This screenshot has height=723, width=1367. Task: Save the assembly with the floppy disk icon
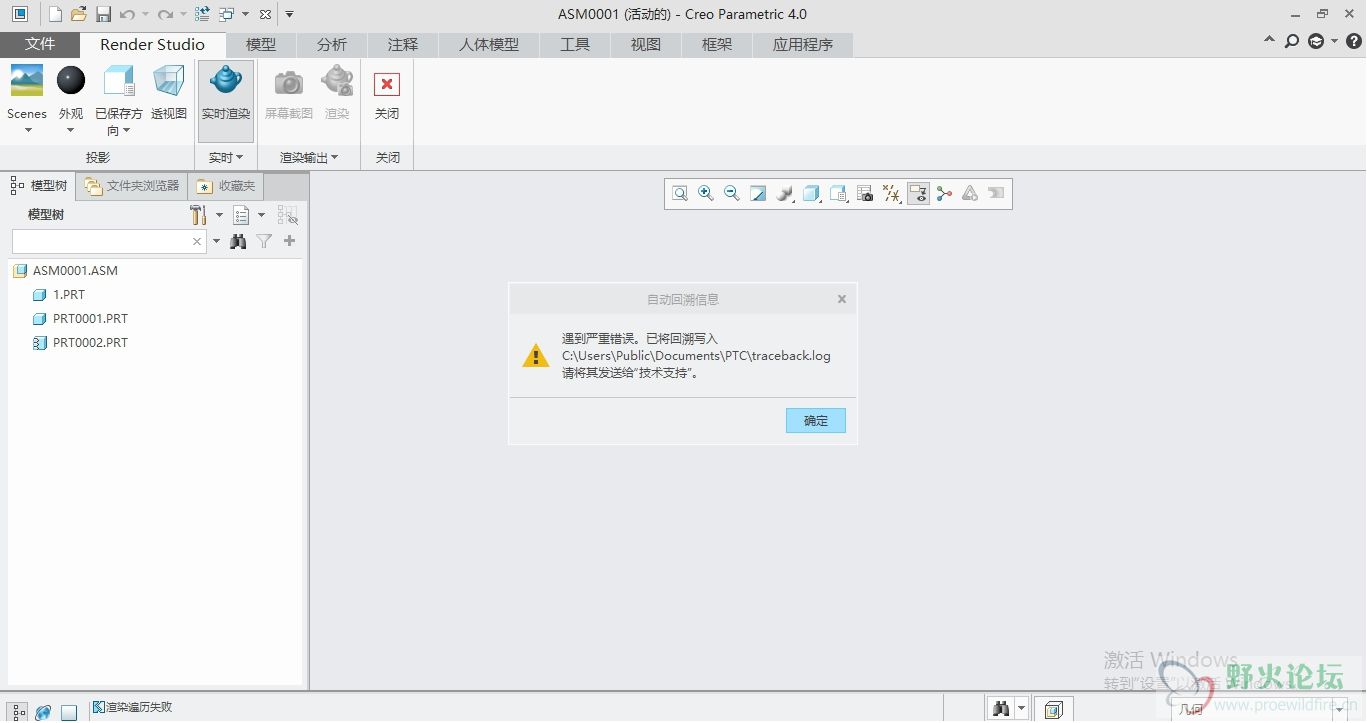(x=103, y=14)
